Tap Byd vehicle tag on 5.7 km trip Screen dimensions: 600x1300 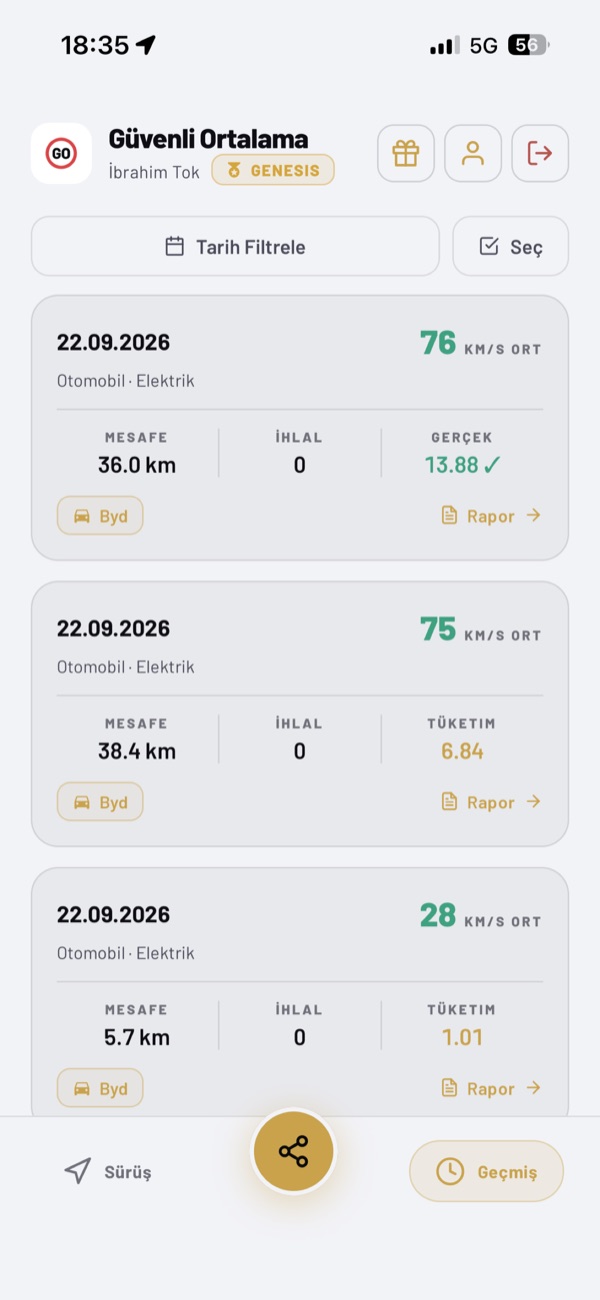tap(100, 1089)
